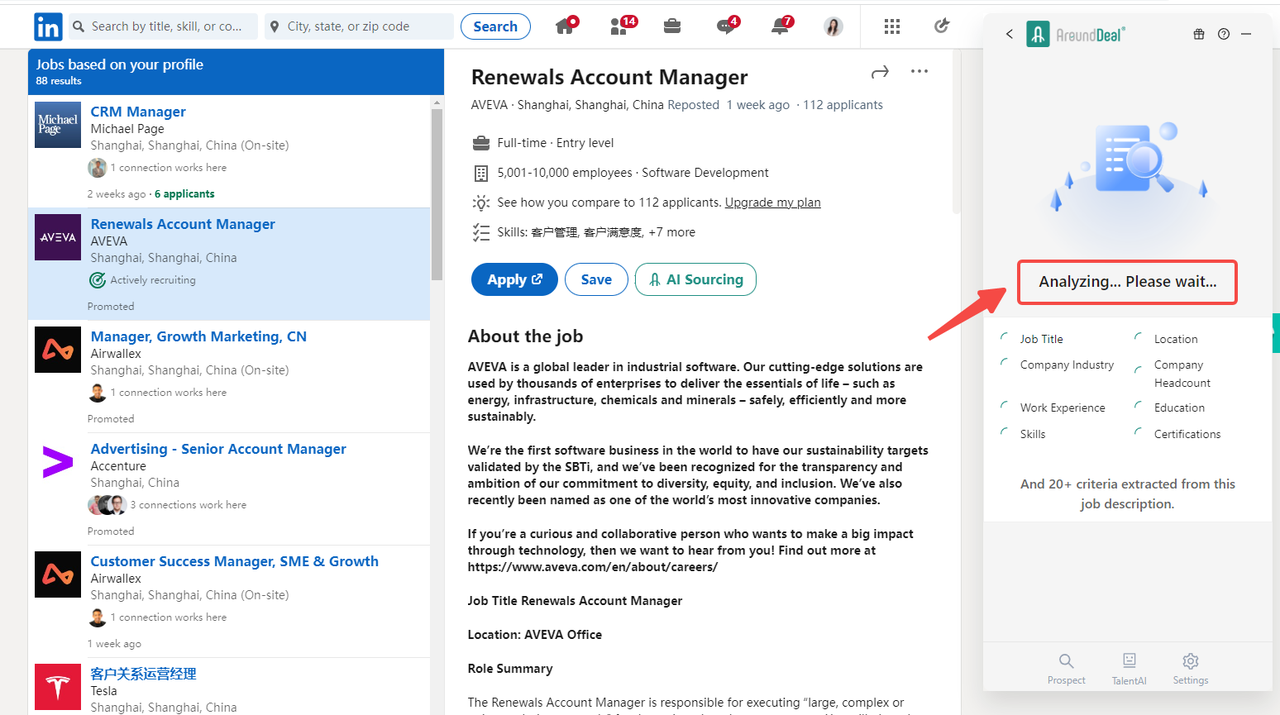The image size is (1280, 715).
Task: Click the AroundDeal gift icon
Action: click(1199, 34)
